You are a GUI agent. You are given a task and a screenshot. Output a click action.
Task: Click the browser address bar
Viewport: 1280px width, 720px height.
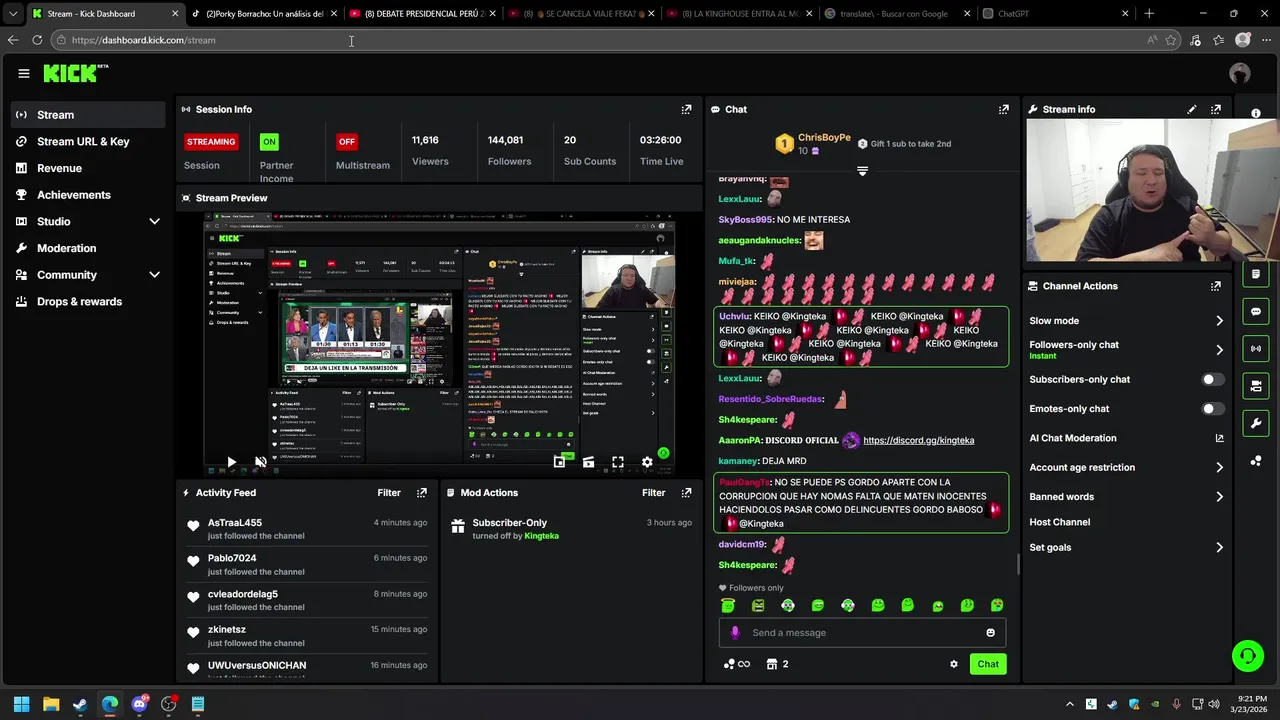click(x=600, y=40)
